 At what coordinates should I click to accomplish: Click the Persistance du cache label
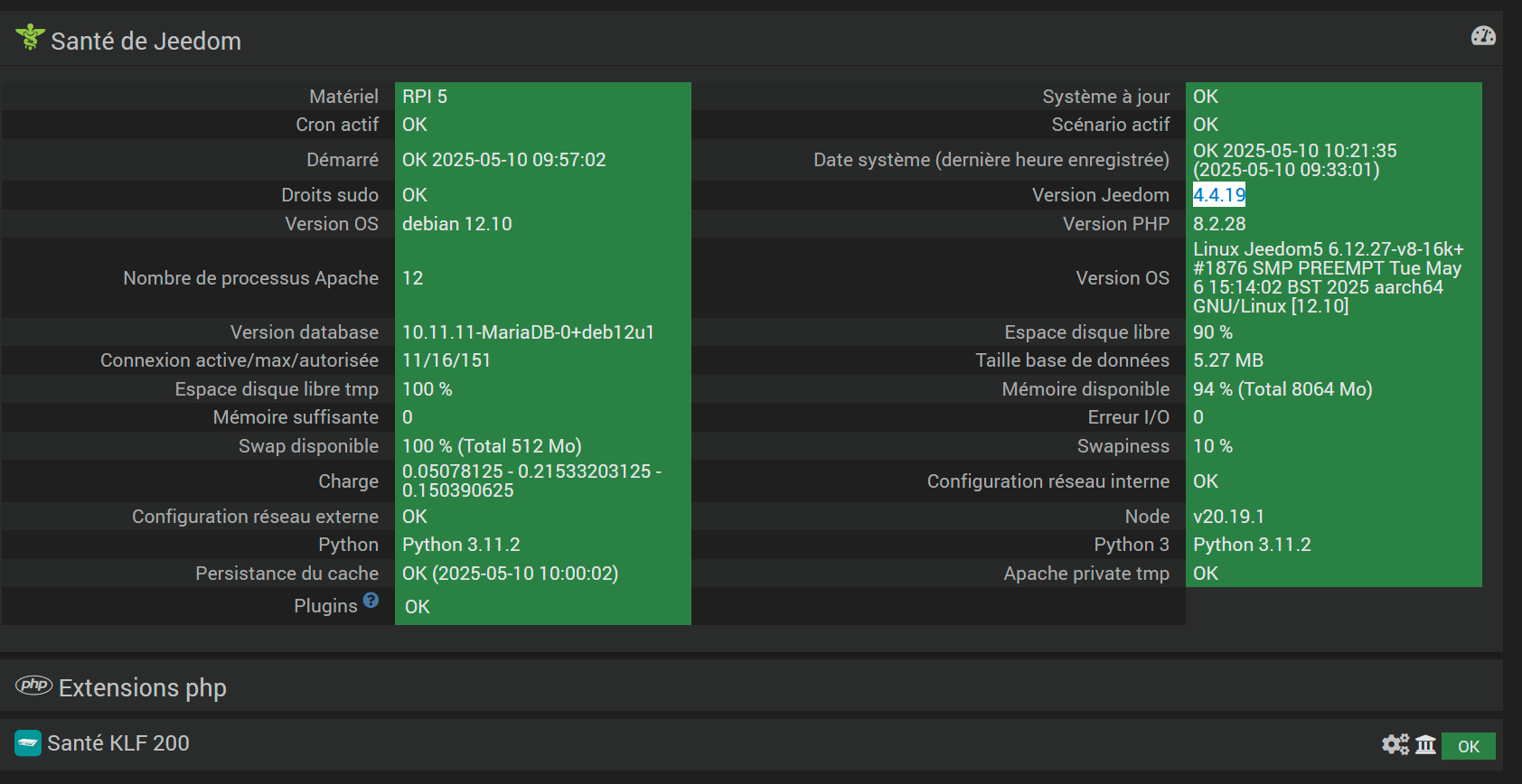(287, 574)
